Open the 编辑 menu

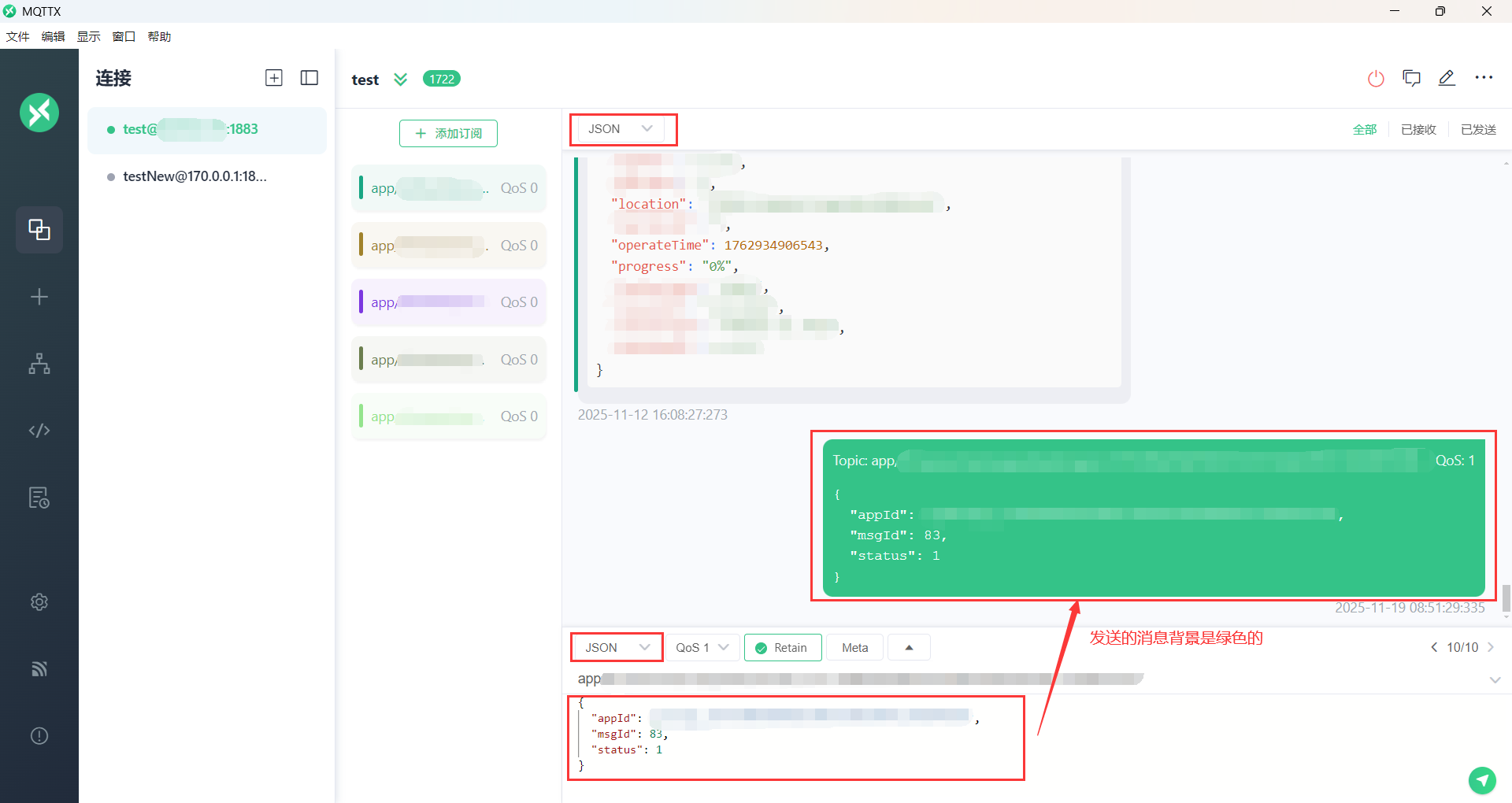tap(52, 36)
